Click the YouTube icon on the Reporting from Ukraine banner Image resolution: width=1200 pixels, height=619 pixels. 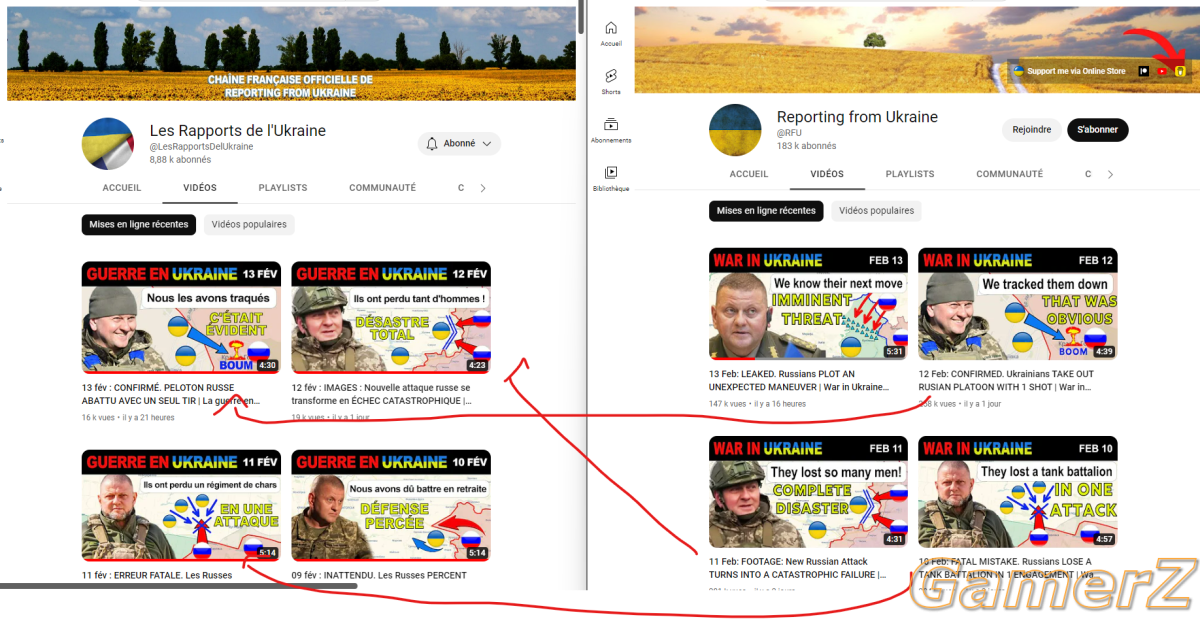click(1162, 71)
